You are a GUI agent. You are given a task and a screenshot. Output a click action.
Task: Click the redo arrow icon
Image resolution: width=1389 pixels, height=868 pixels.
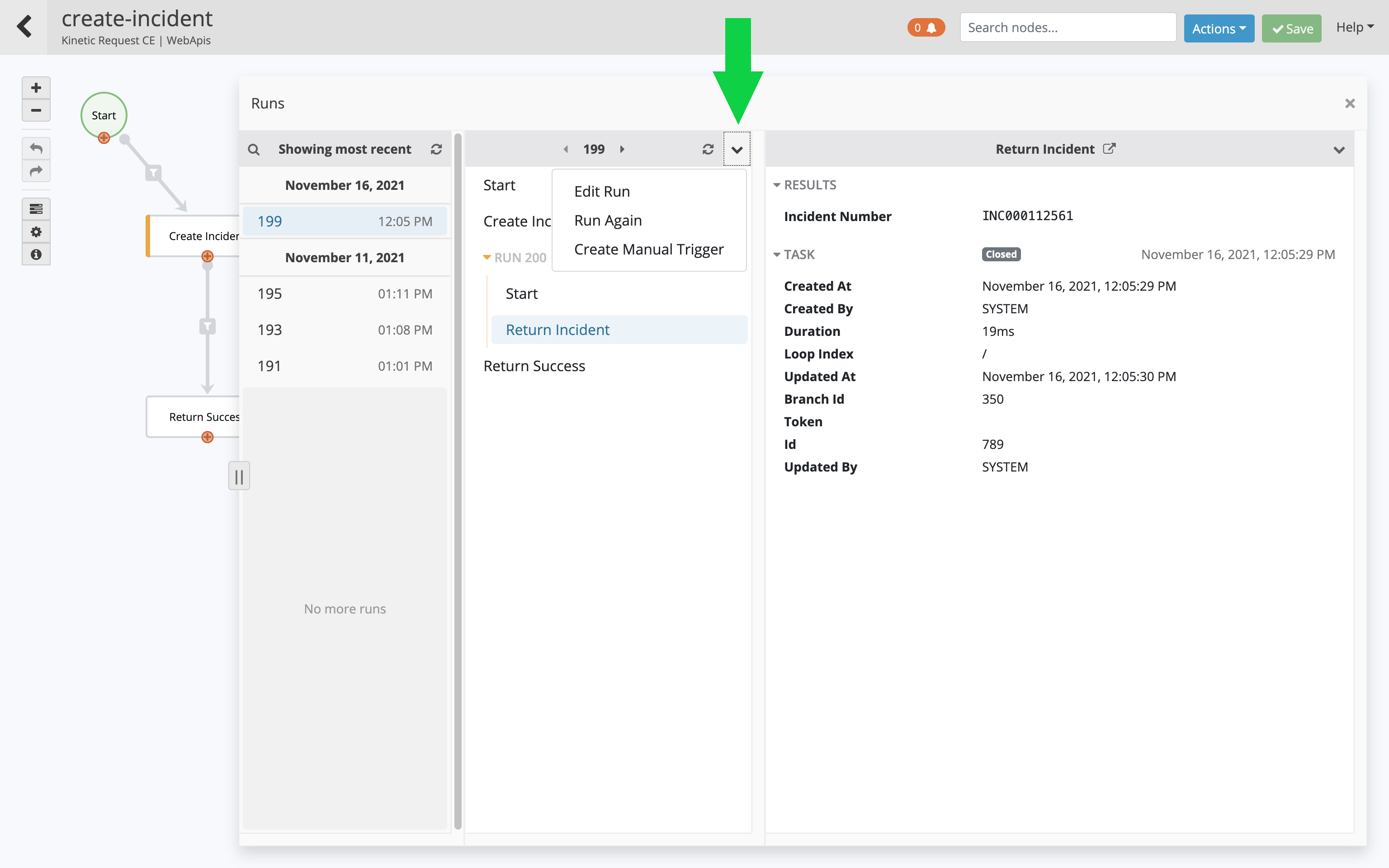click(x=36, y=170)
